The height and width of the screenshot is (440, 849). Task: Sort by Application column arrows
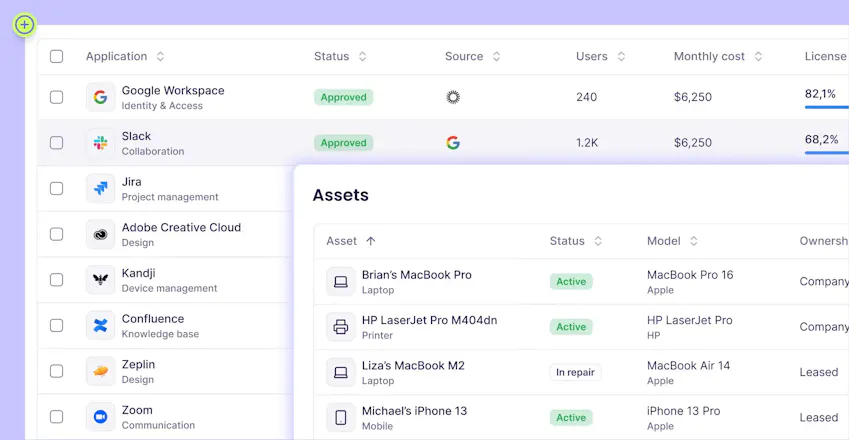click(160, 56)
